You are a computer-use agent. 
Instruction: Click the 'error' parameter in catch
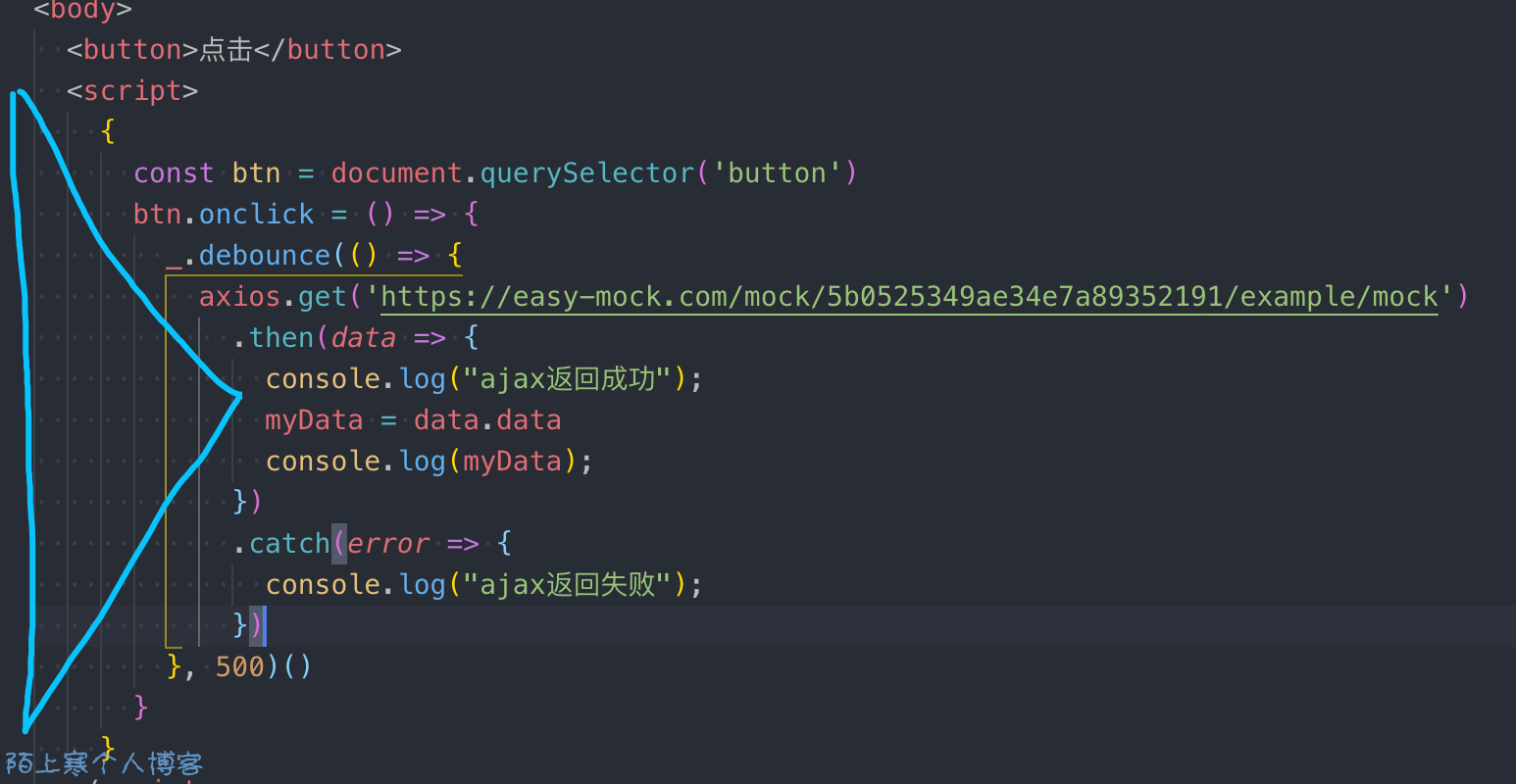pos(388,543)
